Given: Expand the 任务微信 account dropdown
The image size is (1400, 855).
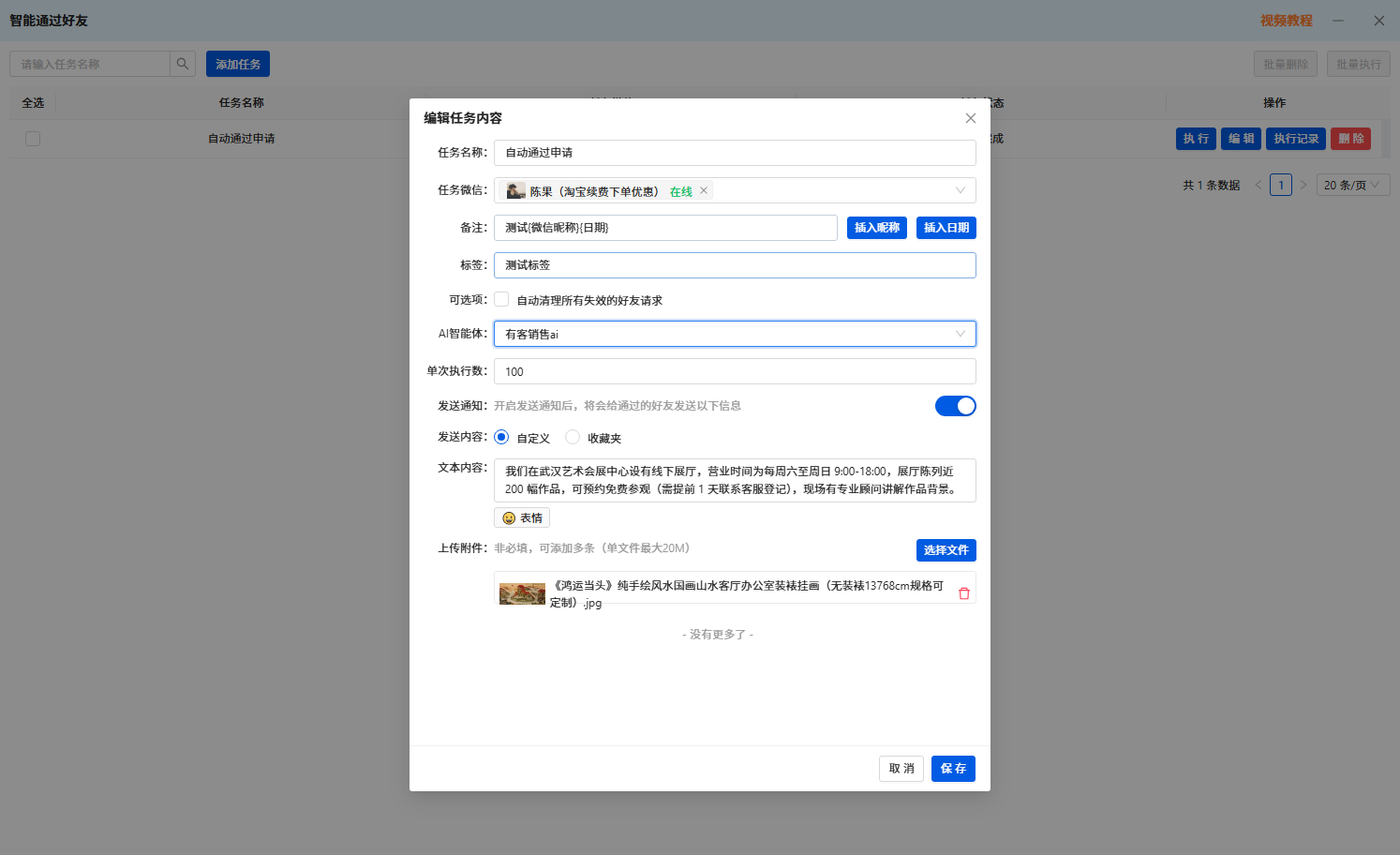Looking at the screenshot, I should [x=960, y=189].
